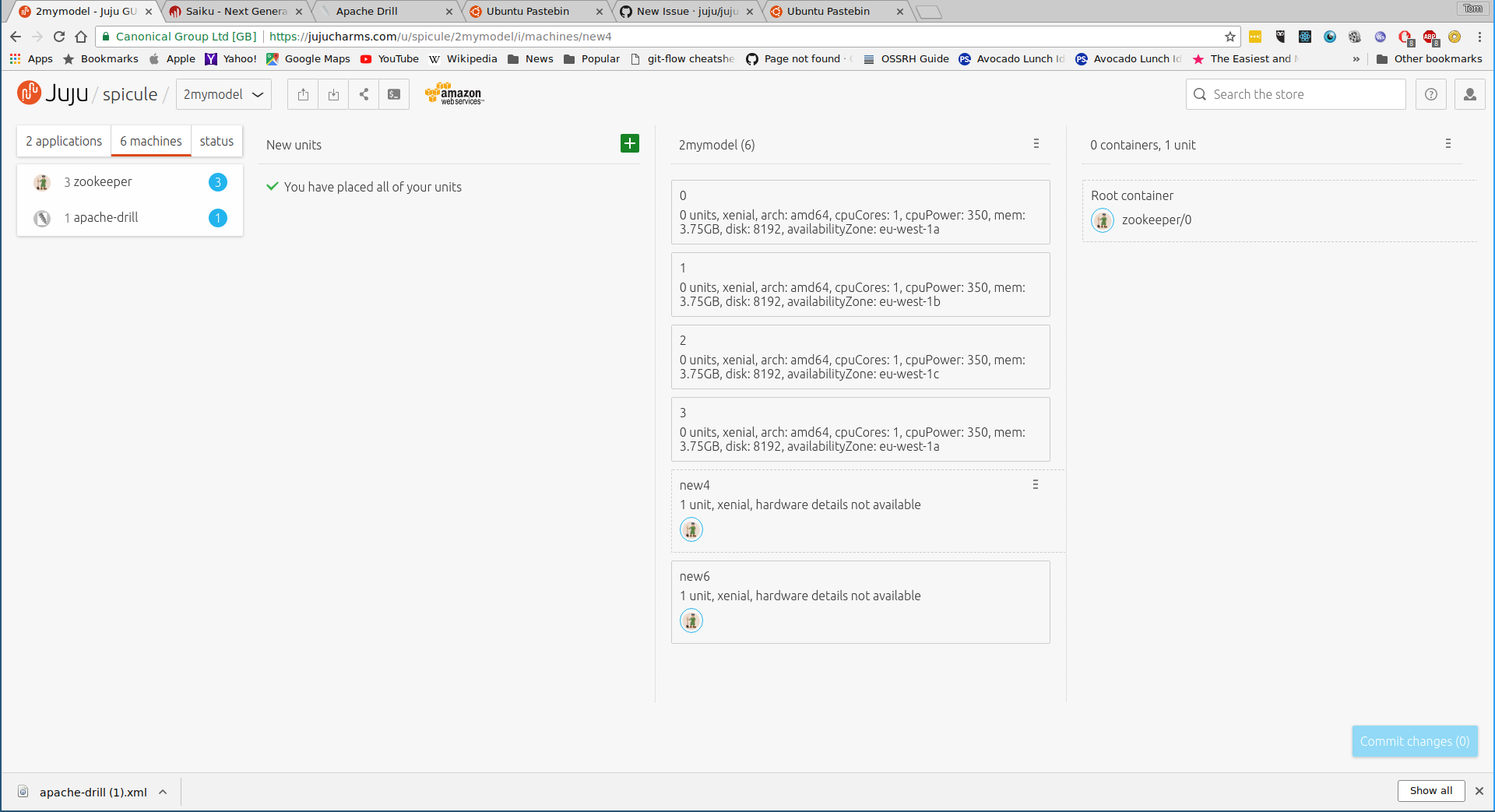Screen dimensions: 1495x812
Task: Click zookeeper/0 unit icon in Root container
Action: tap(1103, 220)
